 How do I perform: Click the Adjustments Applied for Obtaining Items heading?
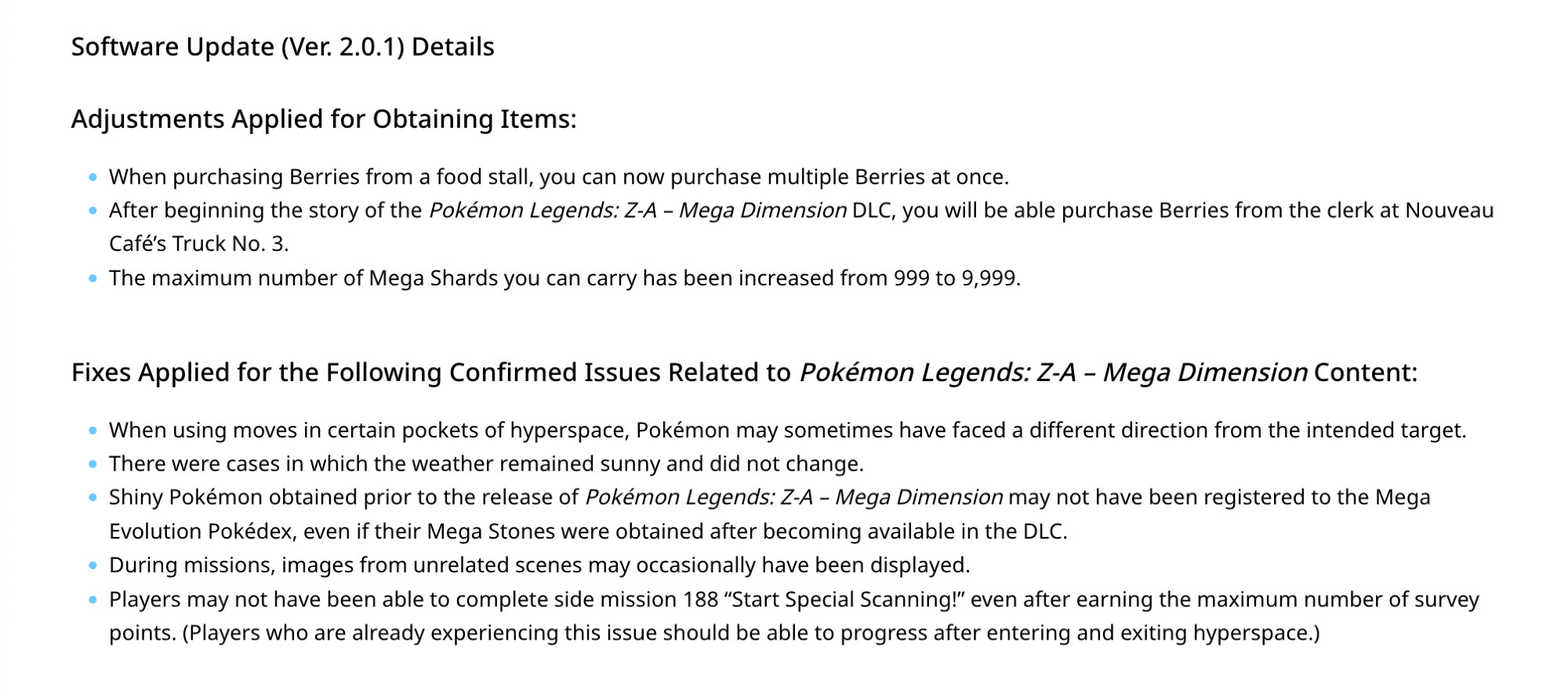(324, 119)
